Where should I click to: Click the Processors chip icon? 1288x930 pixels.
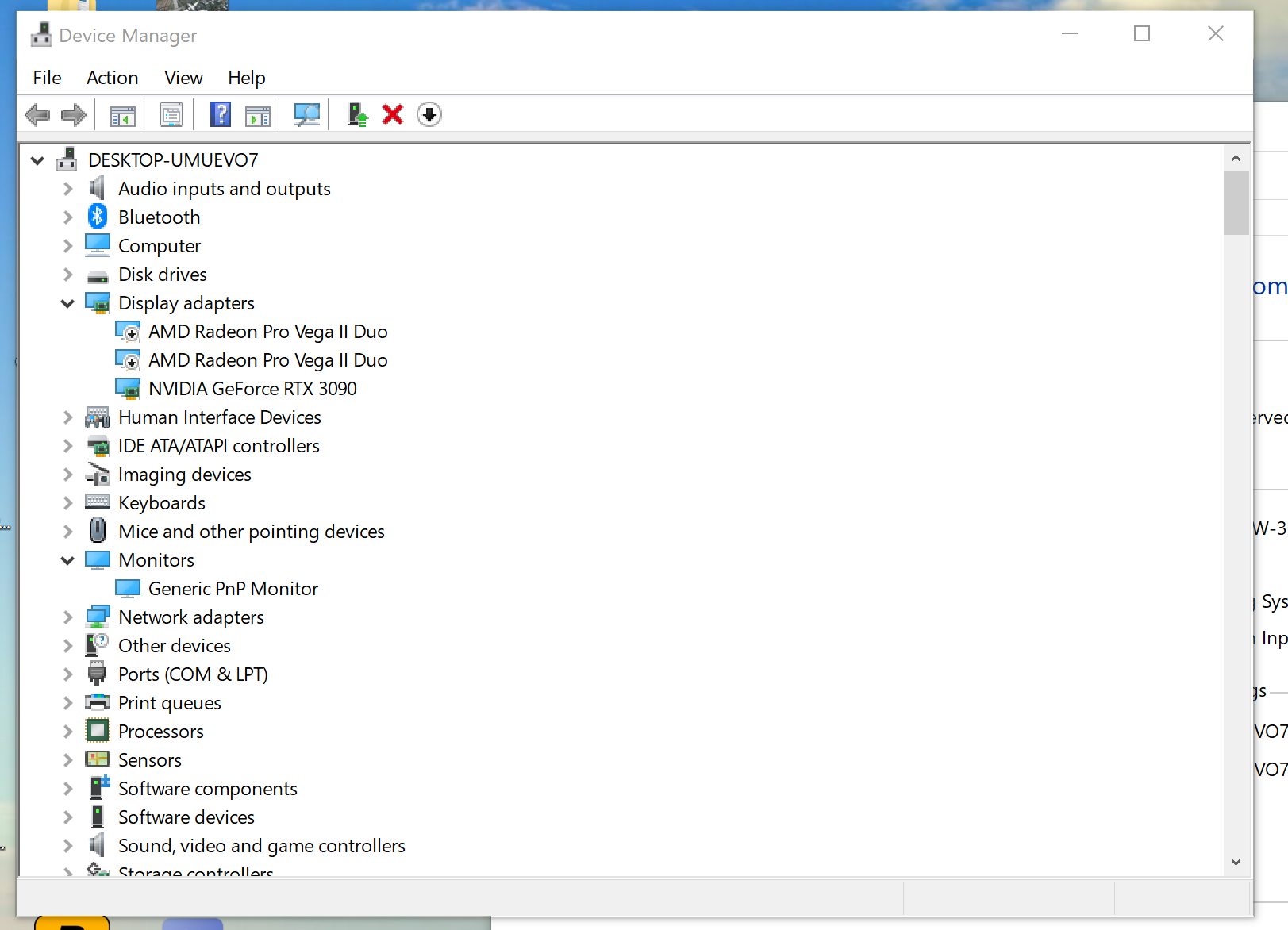[x=98, y=730]
